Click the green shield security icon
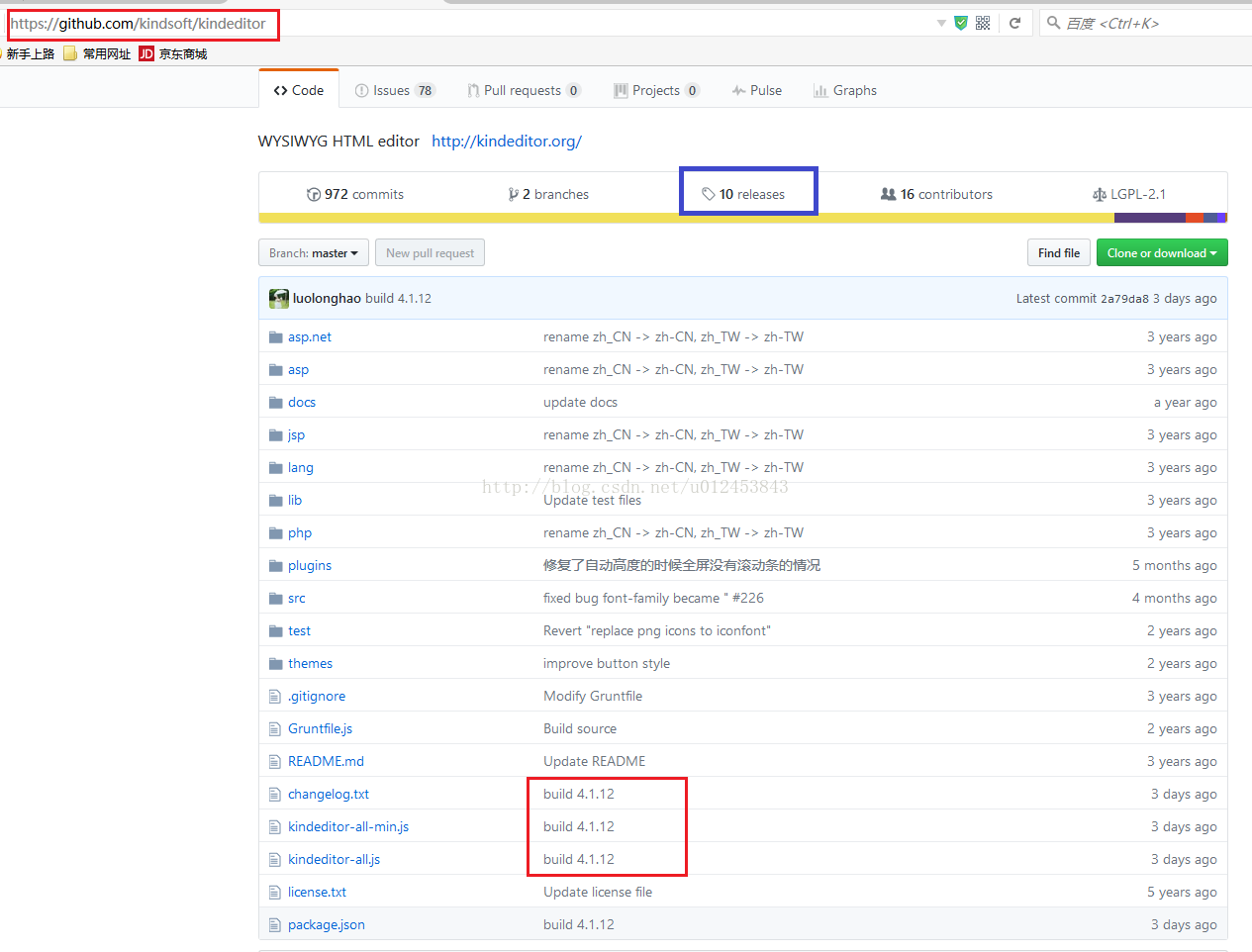This screenshot has height=952, width=1252. tap(960, 23)
